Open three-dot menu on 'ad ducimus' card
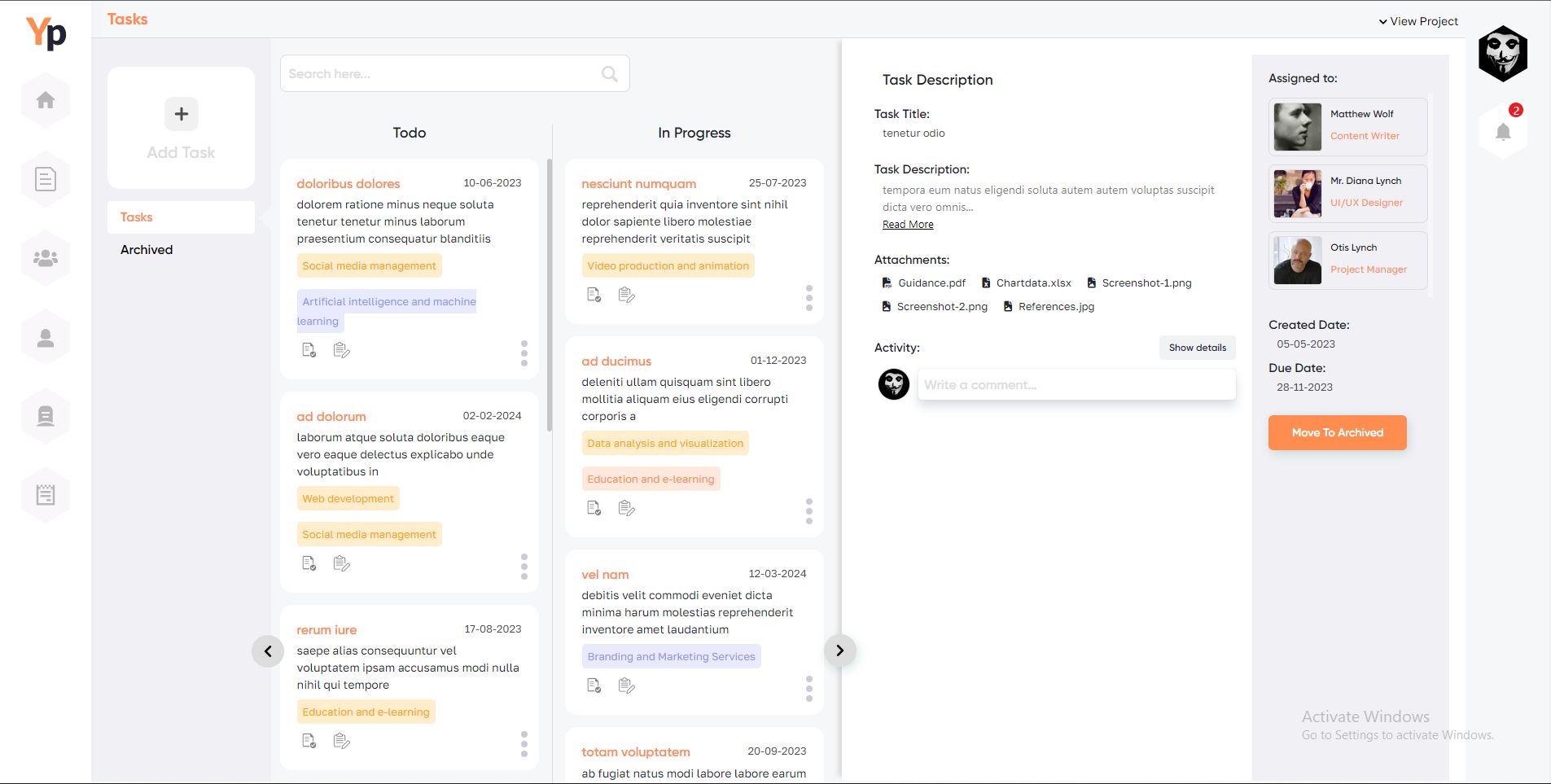Viewport: 1551px width, 784px height. point(808,511)
